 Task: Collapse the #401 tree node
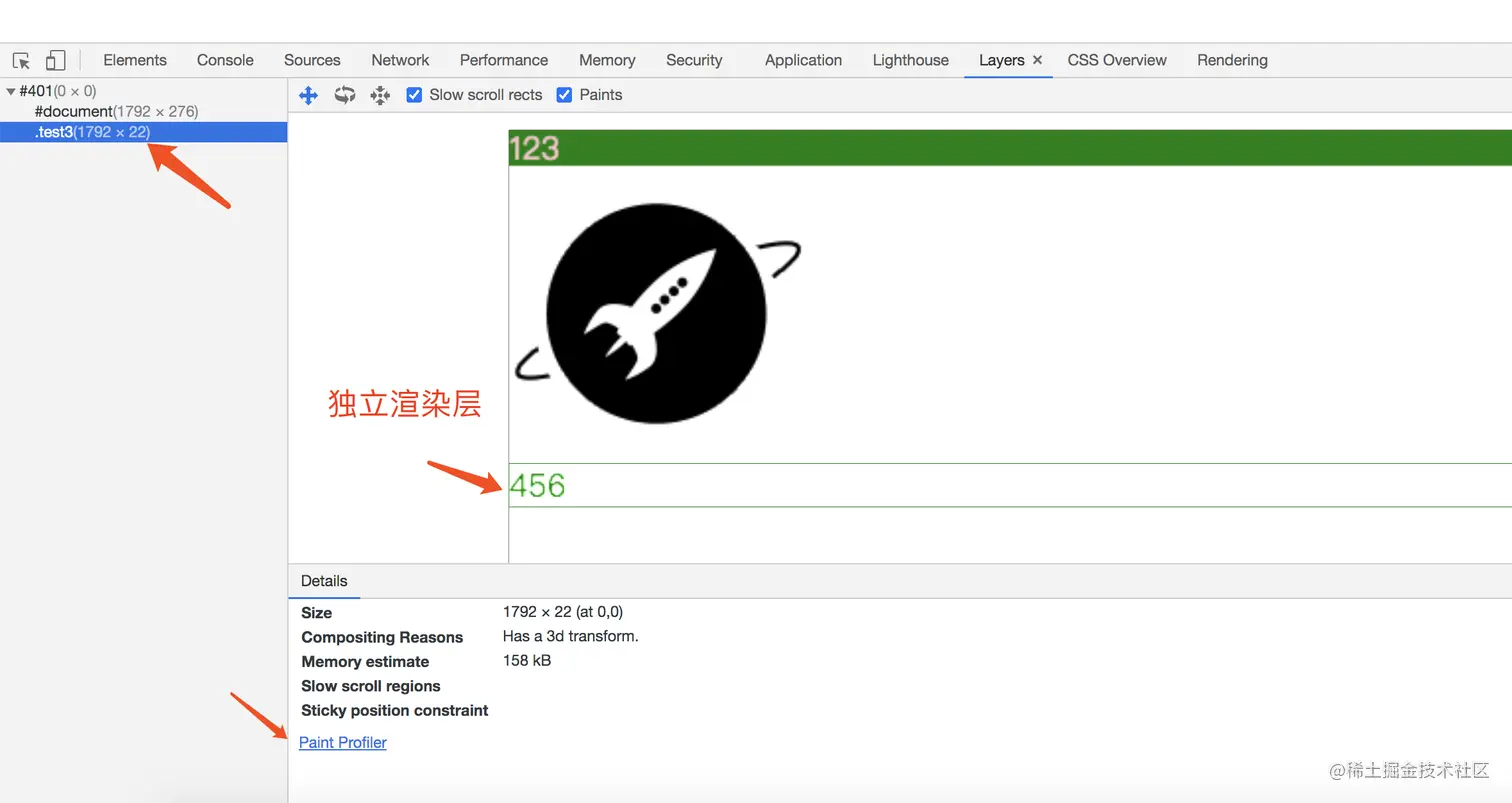(10, 91)
